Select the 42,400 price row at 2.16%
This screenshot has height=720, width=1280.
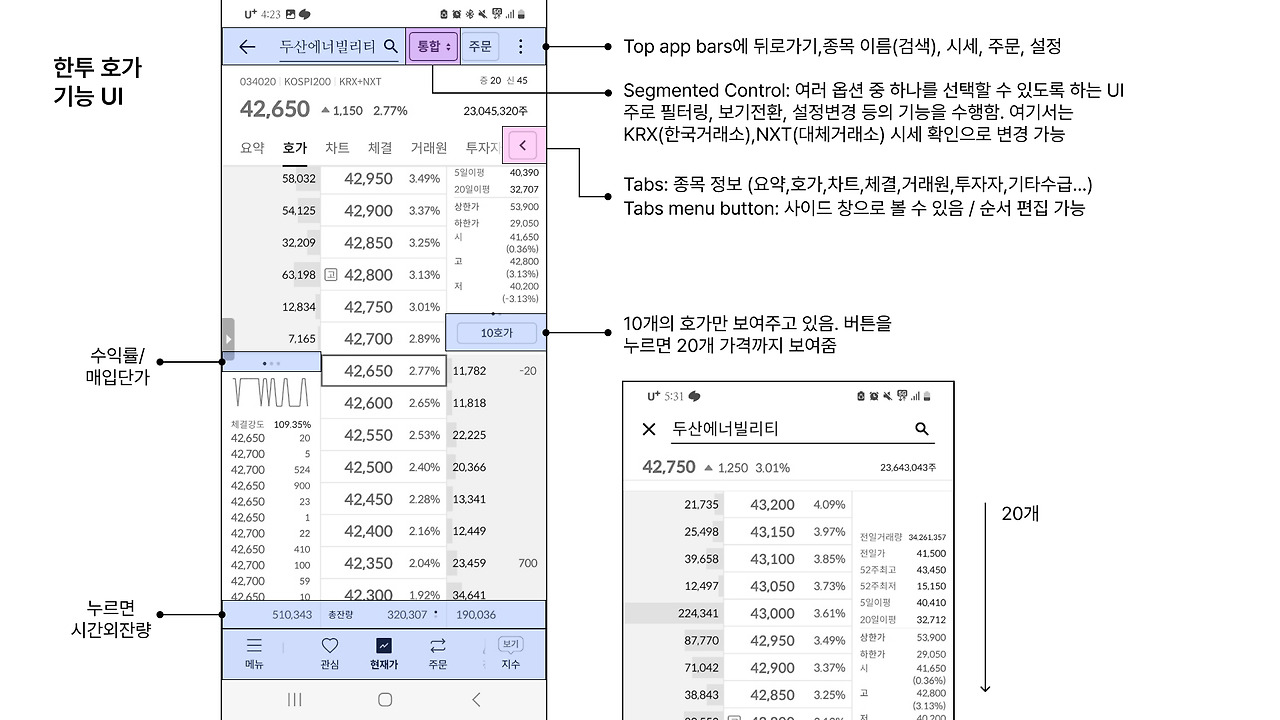point(383,531)
